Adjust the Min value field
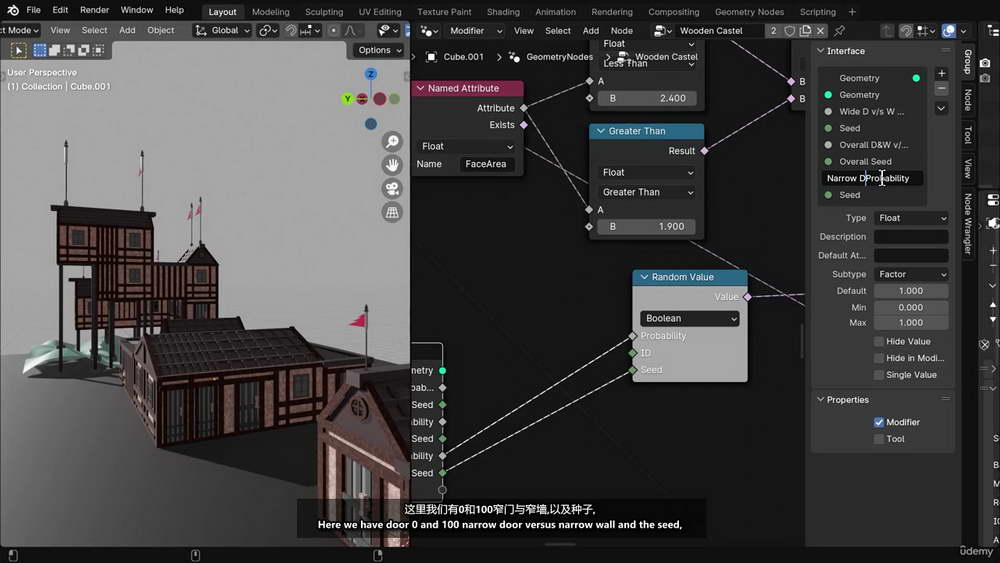 (x=911, y=307)
